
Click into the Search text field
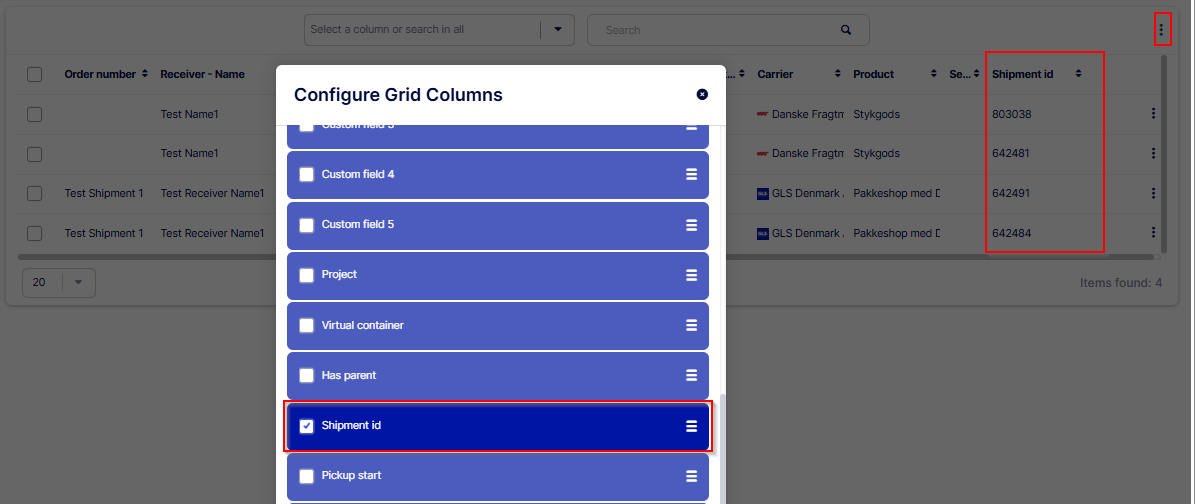click(715, 30)
